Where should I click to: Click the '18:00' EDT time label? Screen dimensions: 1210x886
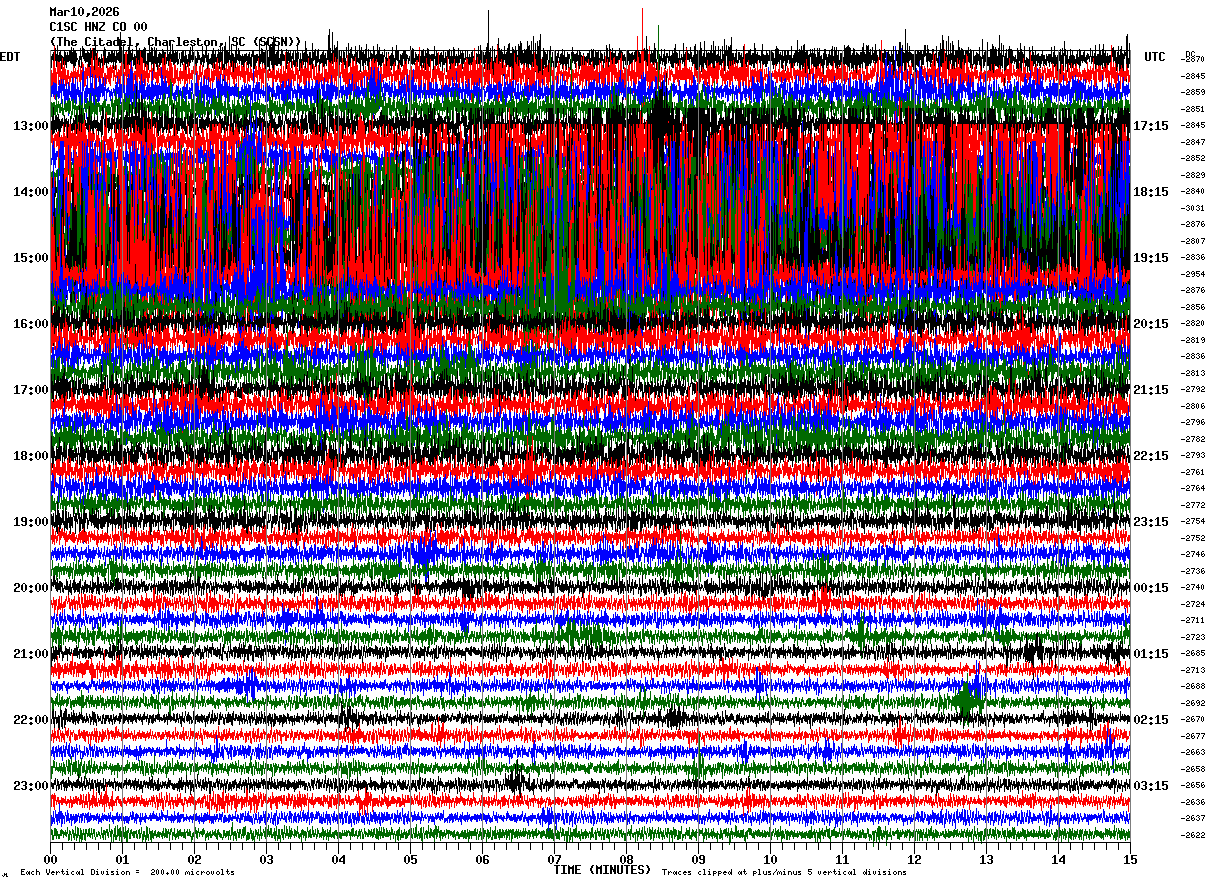[31, 456]
